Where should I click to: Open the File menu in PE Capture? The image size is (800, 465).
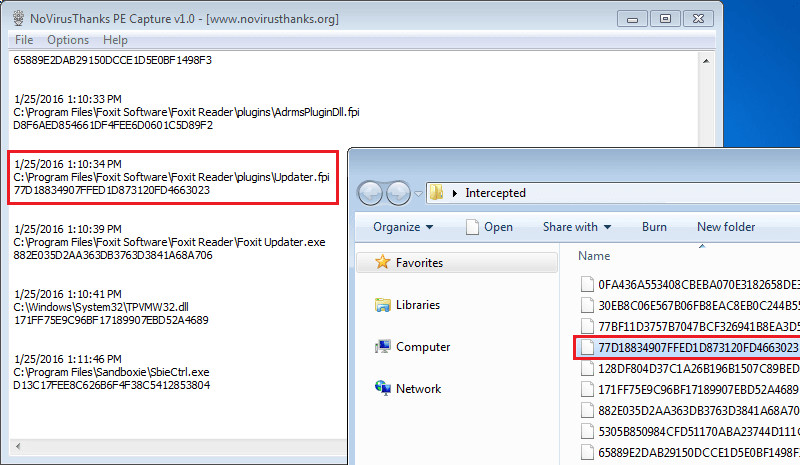click(x=24, y=40)
